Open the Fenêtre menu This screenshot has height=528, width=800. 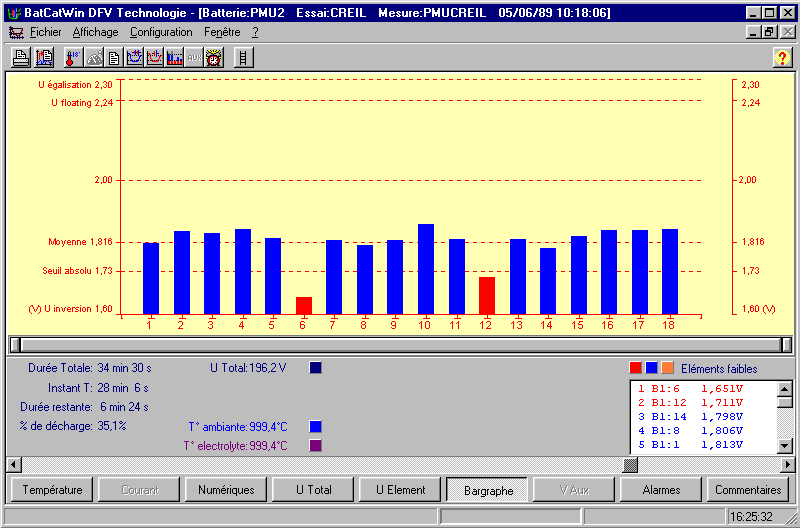click(x=222, y=32)
